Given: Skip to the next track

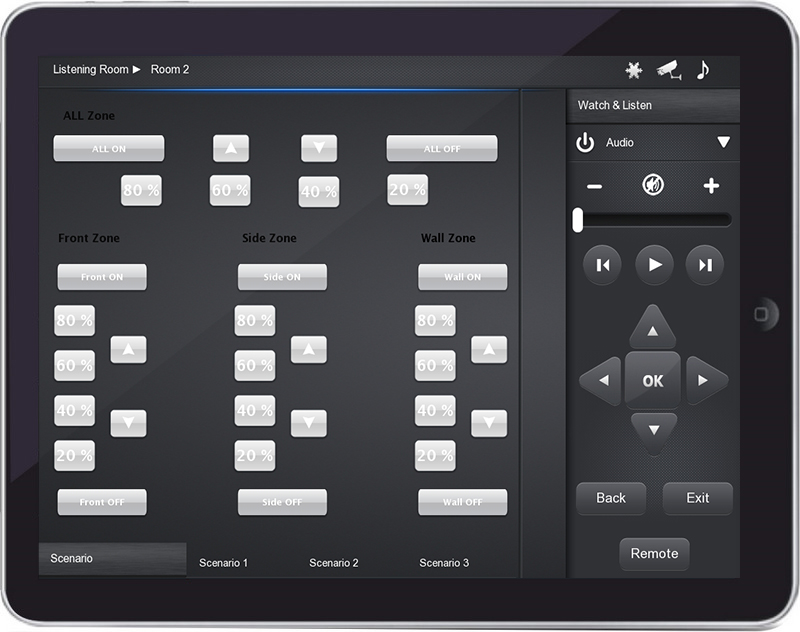Looking at the screenshot, I should coord(705,265).
